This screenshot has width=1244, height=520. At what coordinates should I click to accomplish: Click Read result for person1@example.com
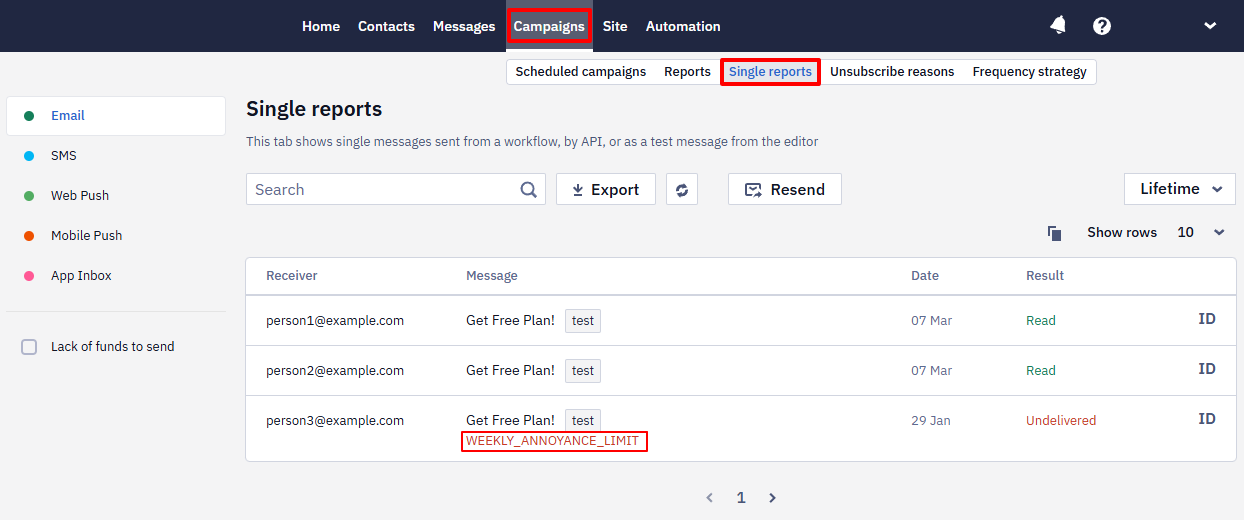[1041, 321]
